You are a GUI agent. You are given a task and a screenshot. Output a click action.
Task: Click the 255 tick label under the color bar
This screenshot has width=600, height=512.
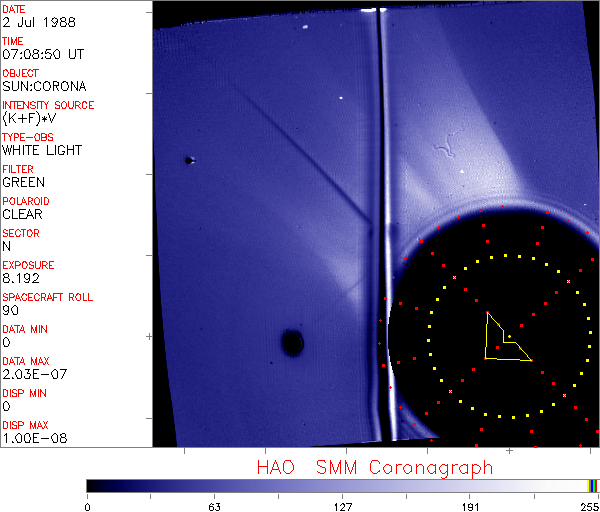[589, 505]
